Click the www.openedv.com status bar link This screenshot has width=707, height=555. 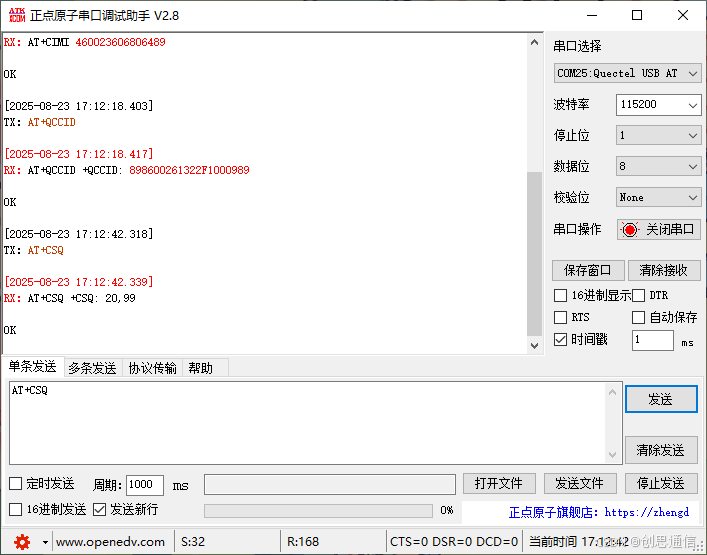point(110,541)
